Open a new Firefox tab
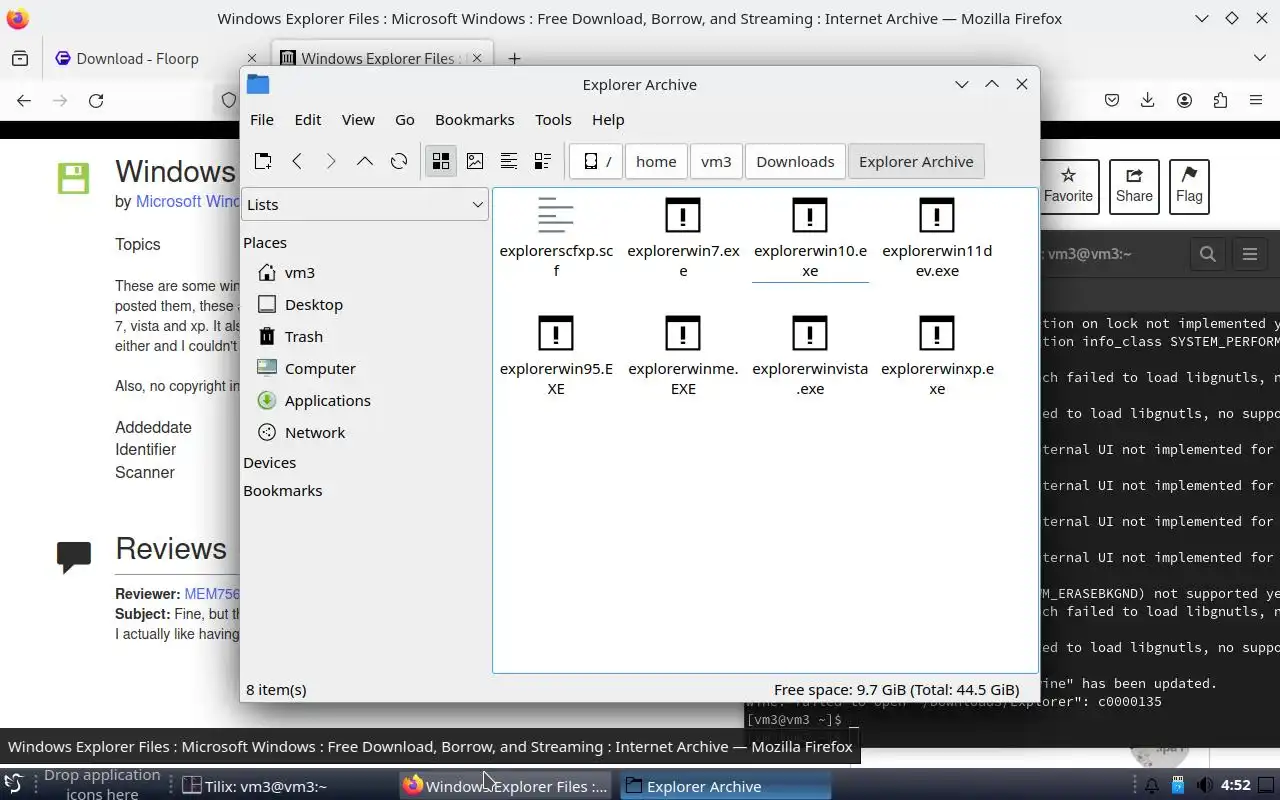The width and height of the screenshot is (1280, 800). click(514, 58)
